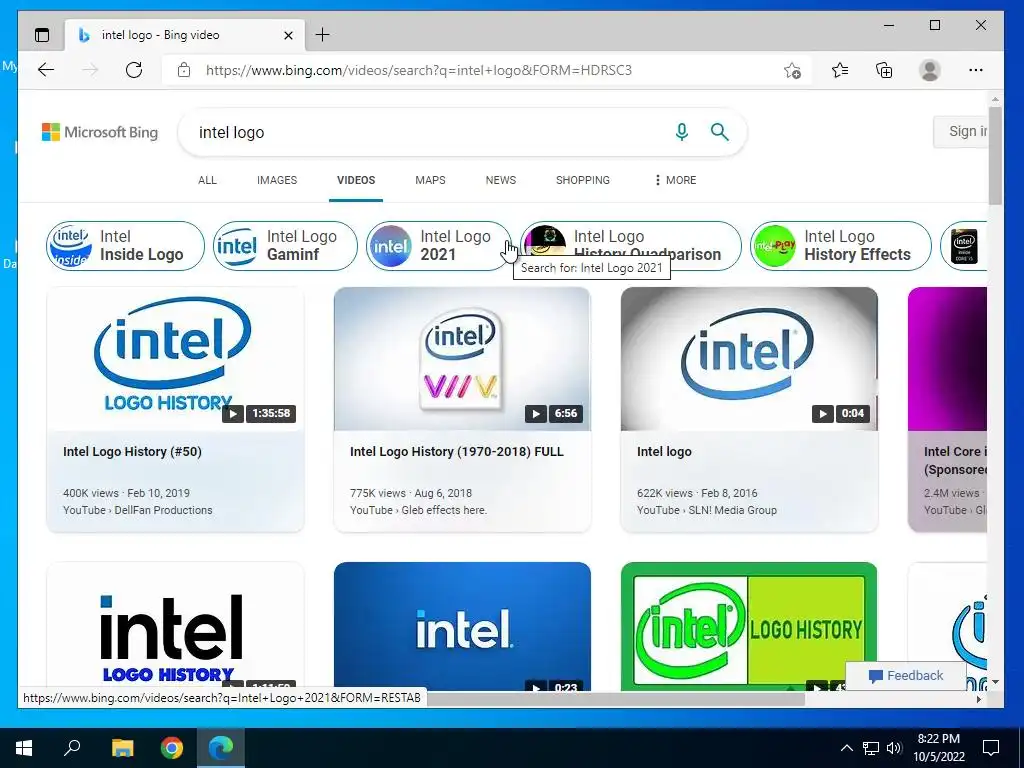Switch to the MAPS tab
Screen dimensions: 1024x768
click(x=430, y=180)
